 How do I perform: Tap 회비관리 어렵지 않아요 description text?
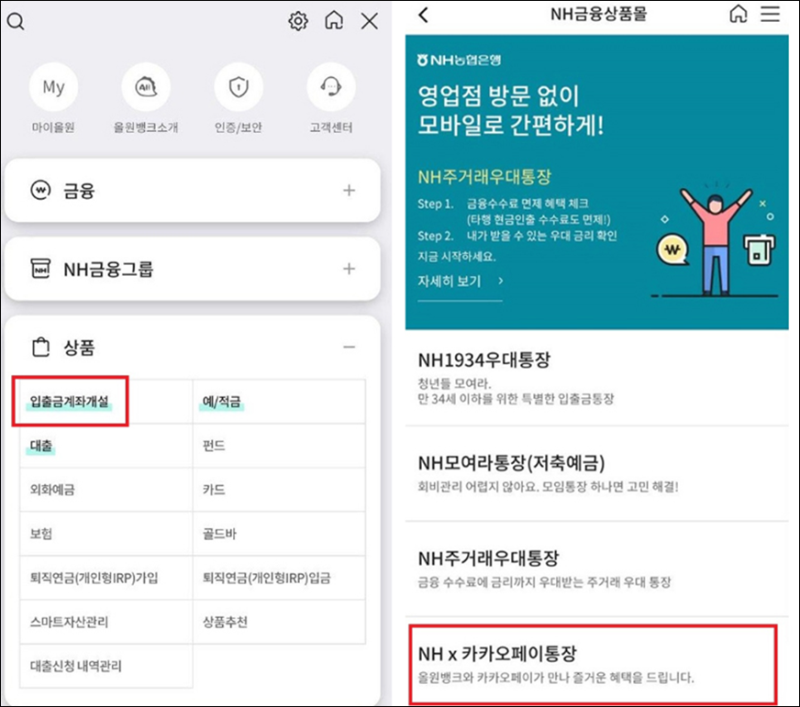point(548,487)
